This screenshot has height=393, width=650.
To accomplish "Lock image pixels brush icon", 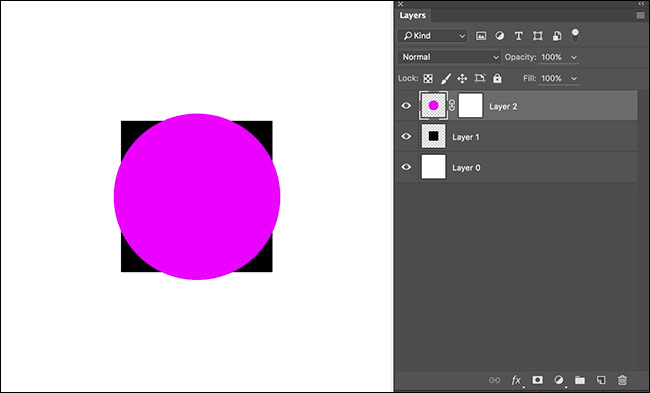I will tap(446, 78).
